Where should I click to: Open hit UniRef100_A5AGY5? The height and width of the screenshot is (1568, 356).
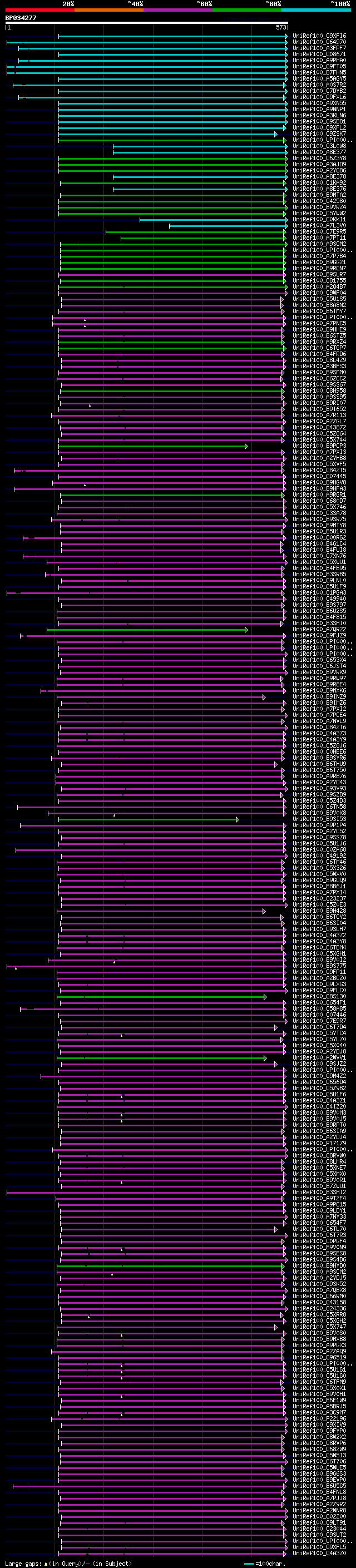tap(319, 79)
